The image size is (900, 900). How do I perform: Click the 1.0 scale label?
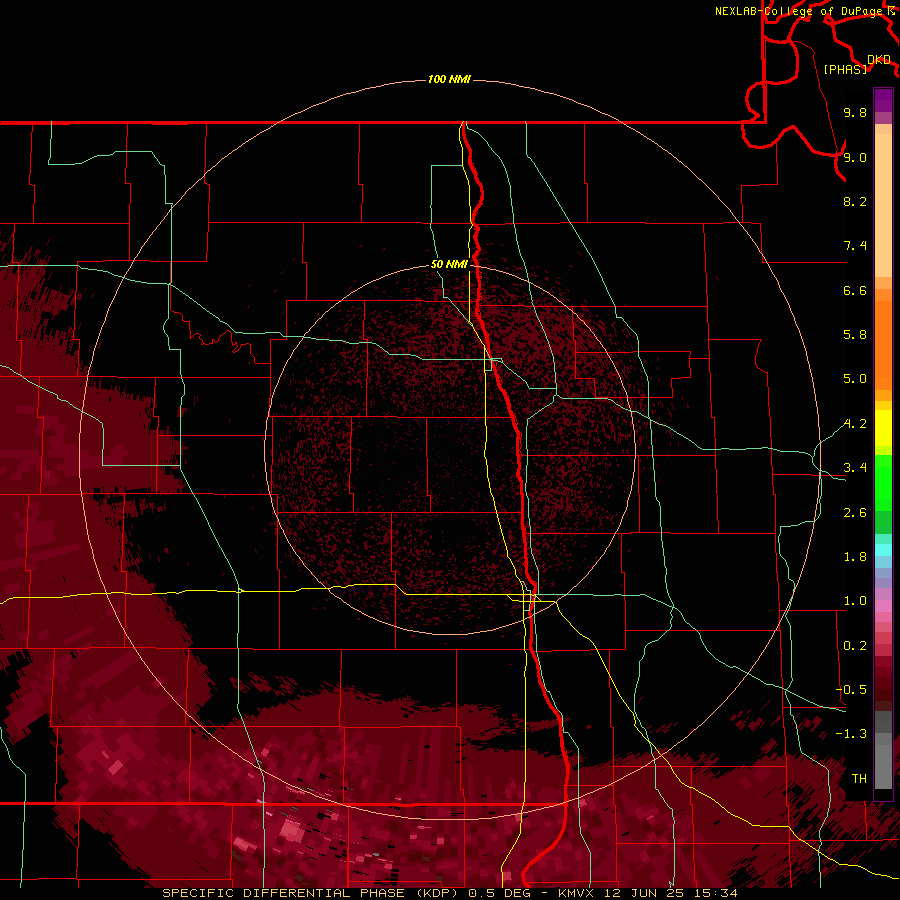coord(855,601)
